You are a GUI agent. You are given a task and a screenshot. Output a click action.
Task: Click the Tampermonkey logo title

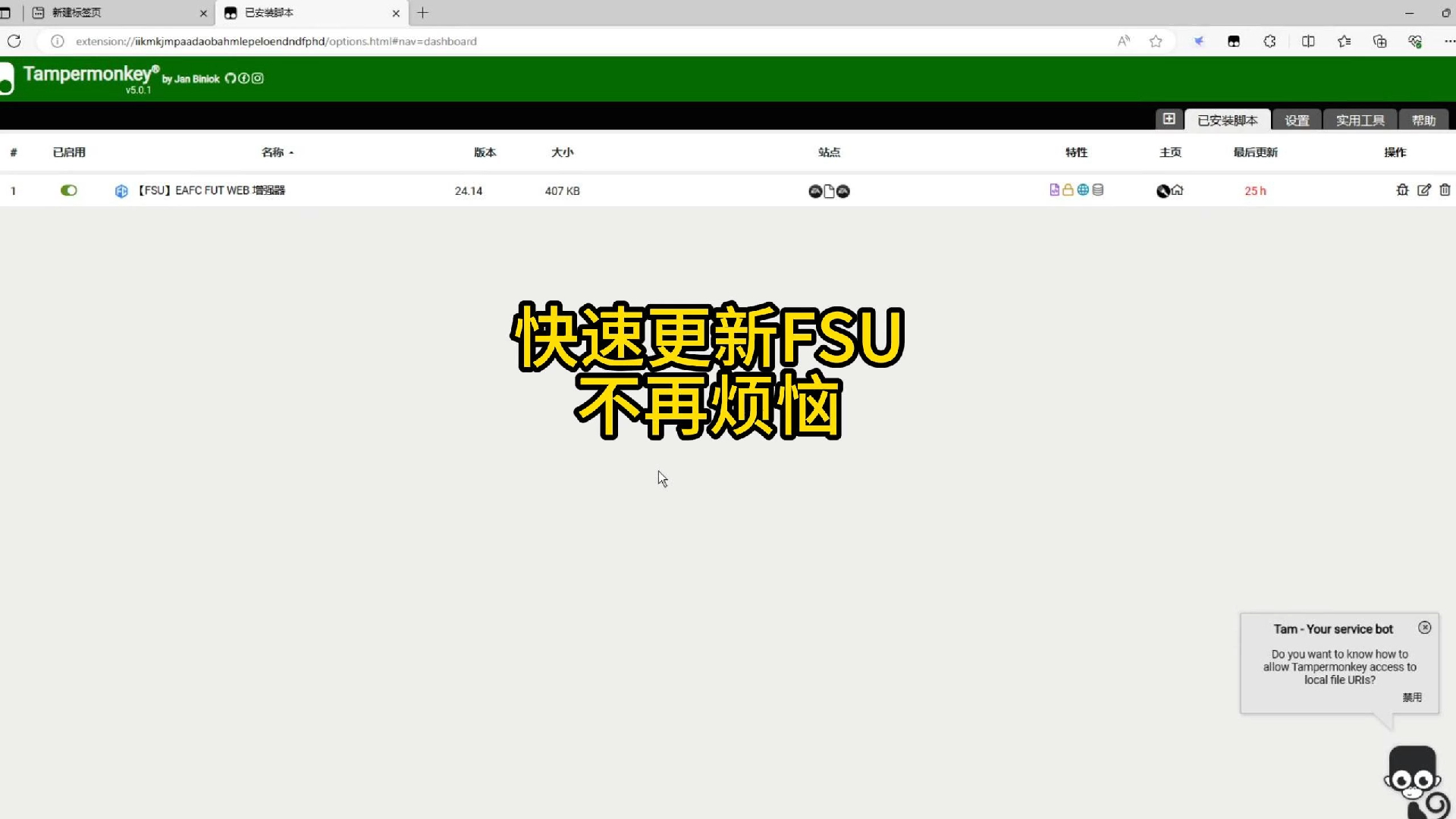[x=91, y=75]
